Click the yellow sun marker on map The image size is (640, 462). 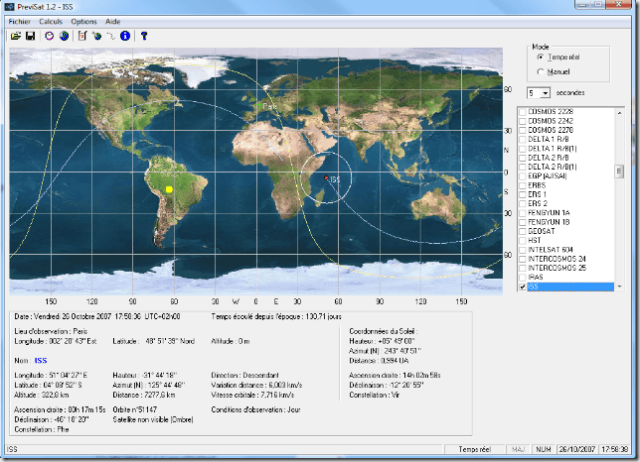click(169, 188)
